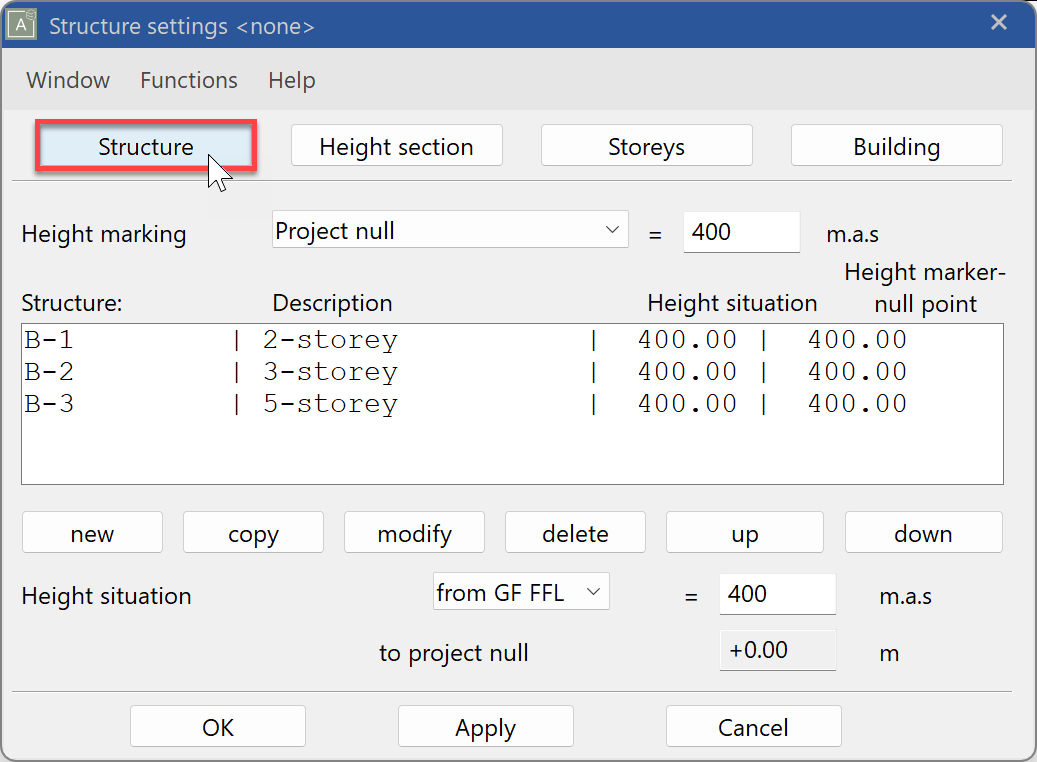Delete the selected structure
Image resolution: width=1037 pixels, height=762 pixels.
coord(575,532)
